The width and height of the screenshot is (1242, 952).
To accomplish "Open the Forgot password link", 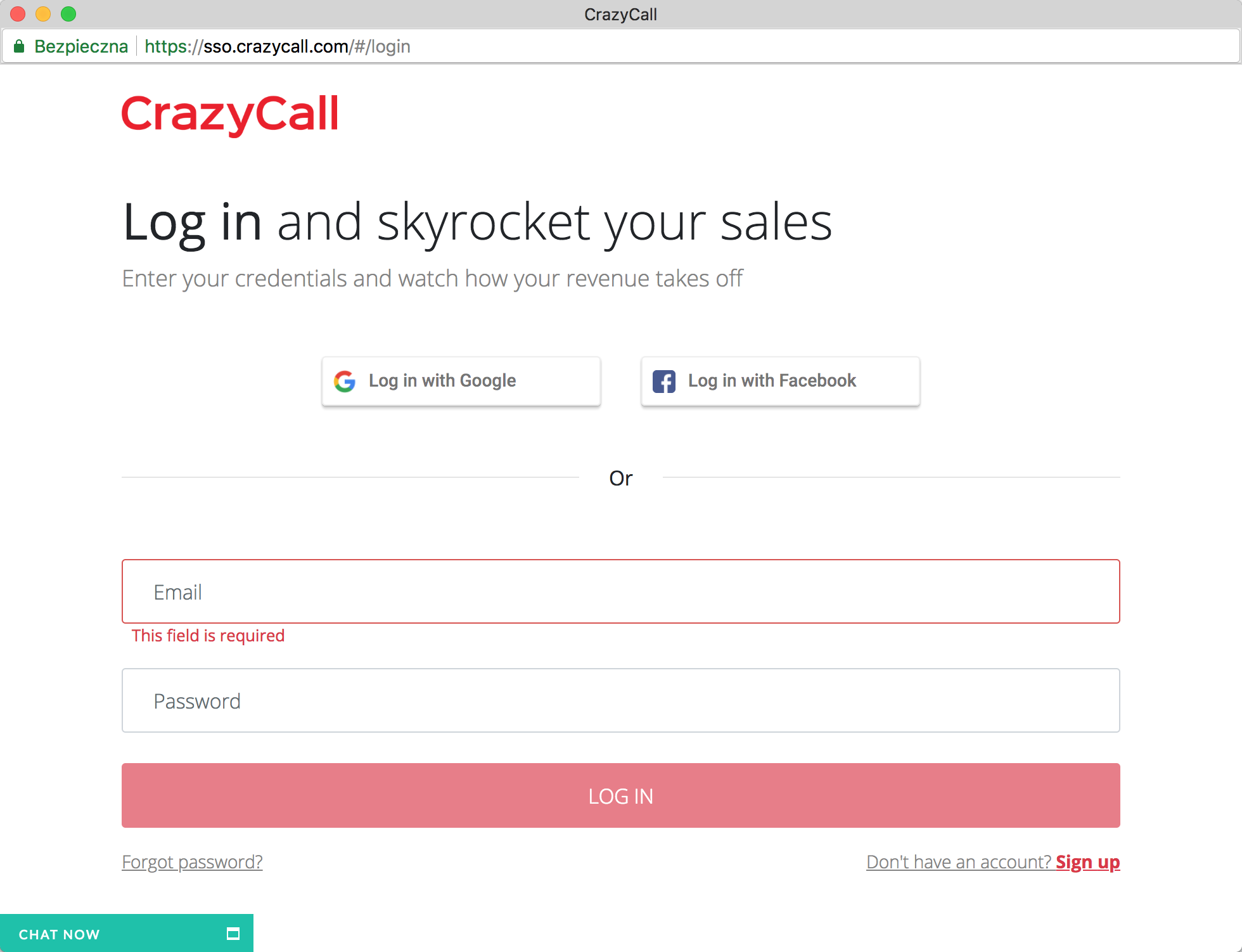I will (192, 862).
